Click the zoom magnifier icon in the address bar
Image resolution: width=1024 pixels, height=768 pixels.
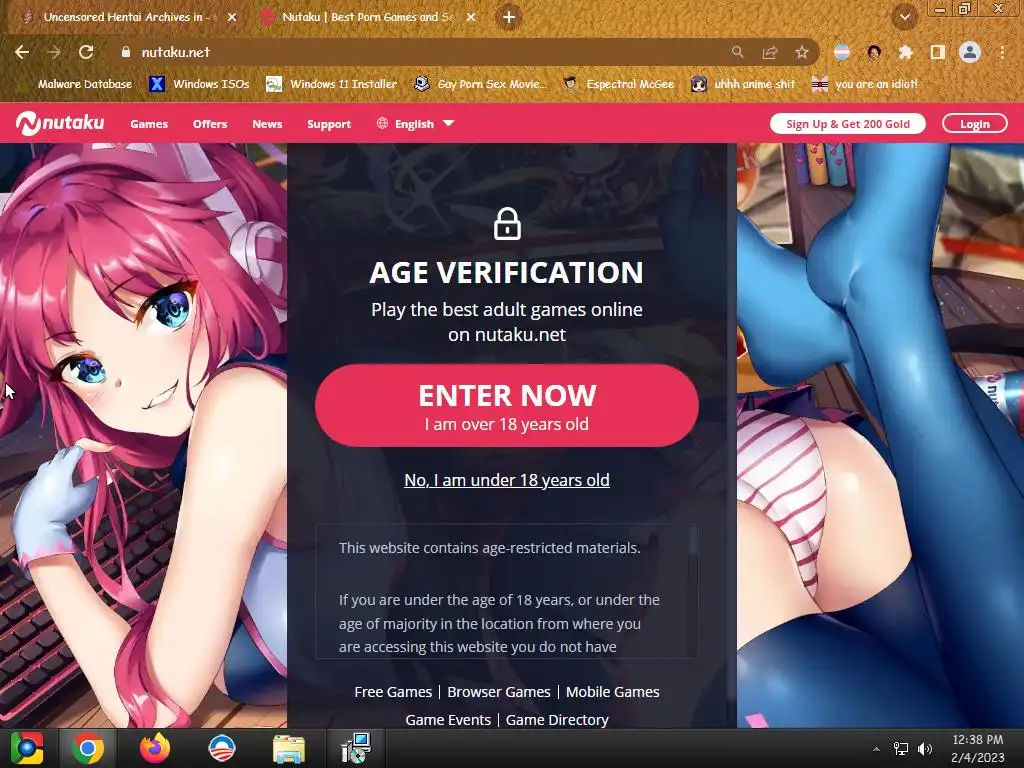pyautogui.click(x=738, y=52)
